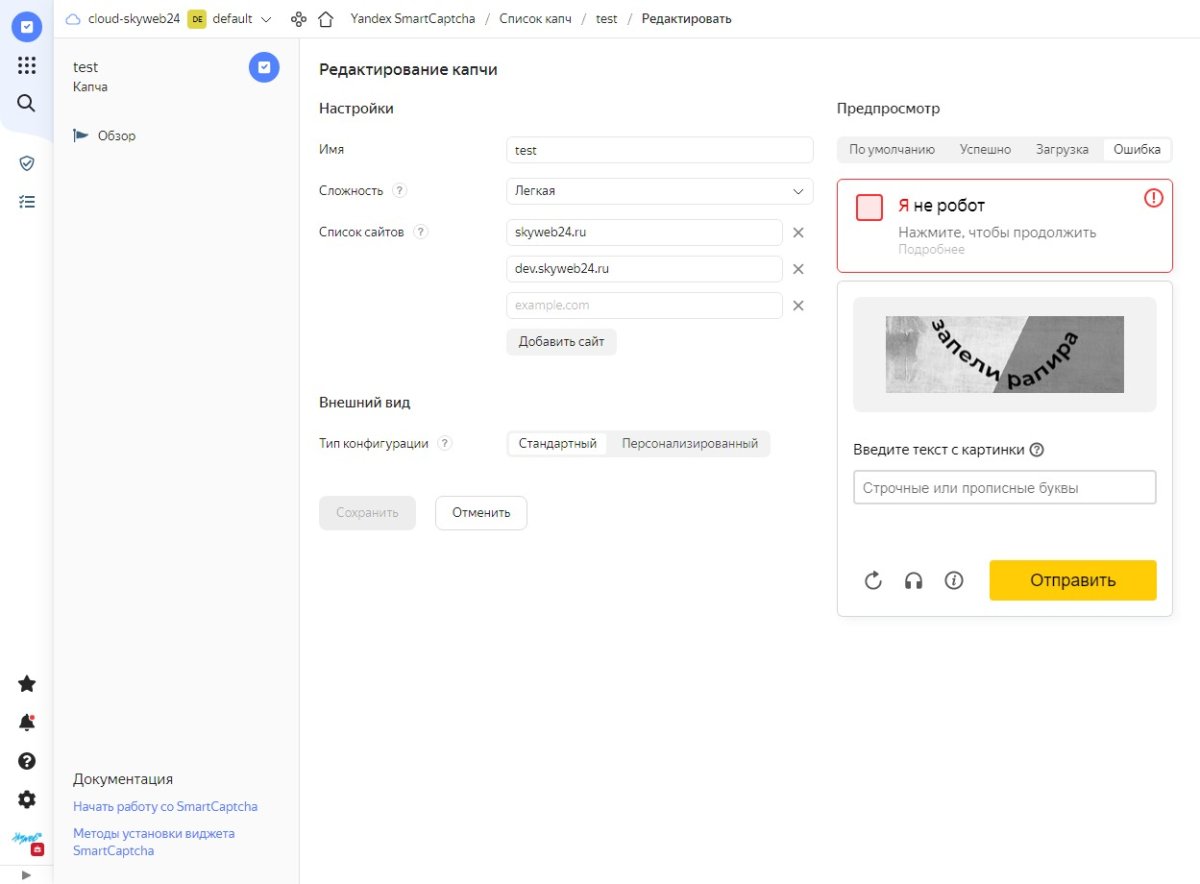Switch to Персонализированный configuration type
The image size is (1200, 884).
692,443
